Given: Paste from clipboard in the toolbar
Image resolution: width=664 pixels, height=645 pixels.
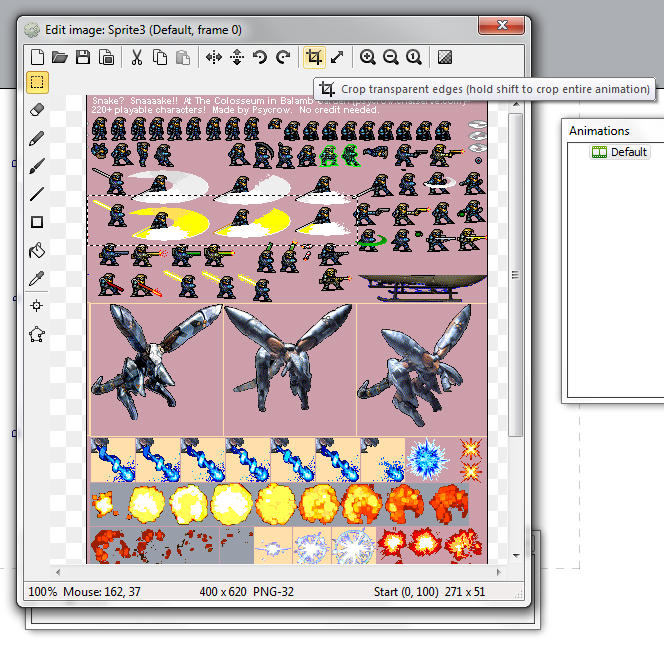Looking at the screenshot, I should pyautogui.click(x=183, y=57).
